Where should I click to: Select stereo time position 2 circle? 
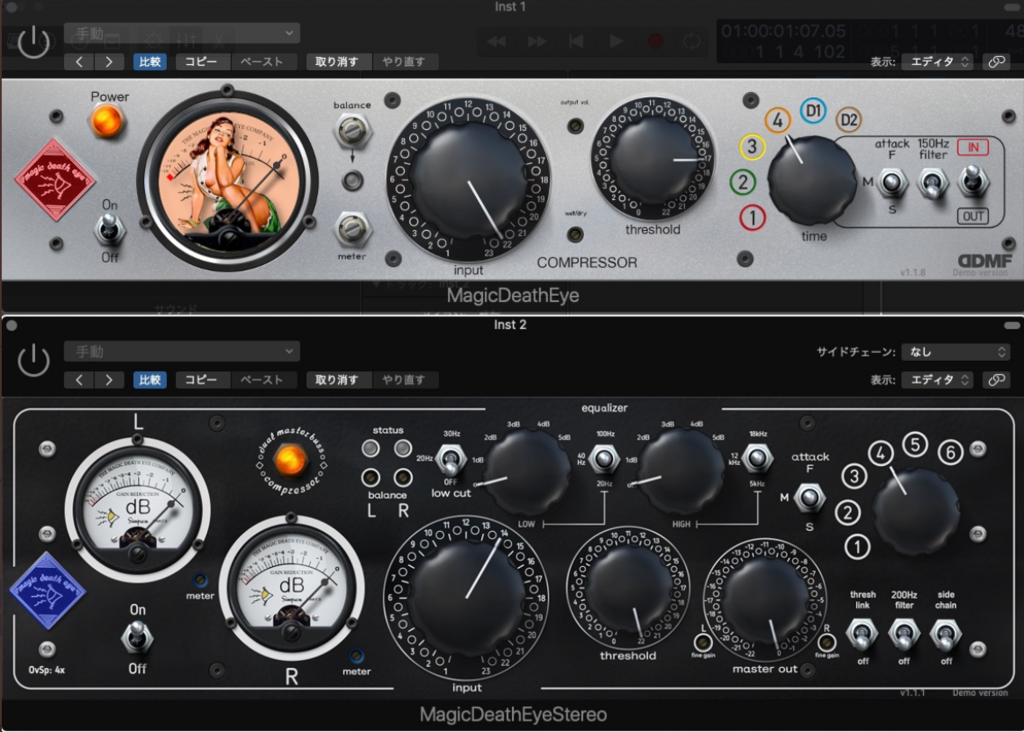[x=847, y=513]
